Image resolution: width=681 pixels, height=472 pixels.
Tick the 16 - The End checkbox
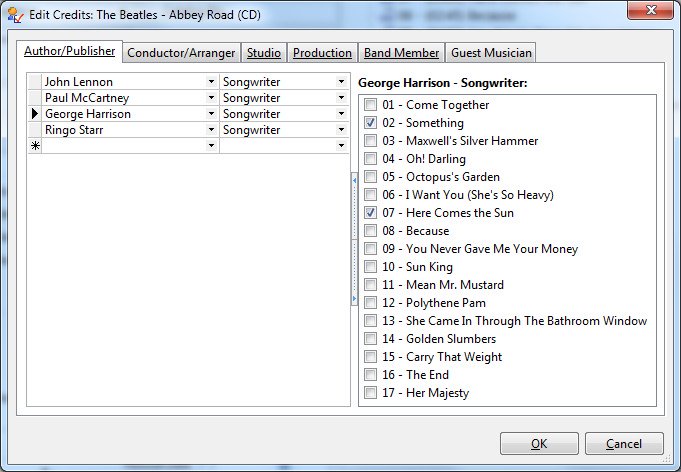click(x=370, y=375)
